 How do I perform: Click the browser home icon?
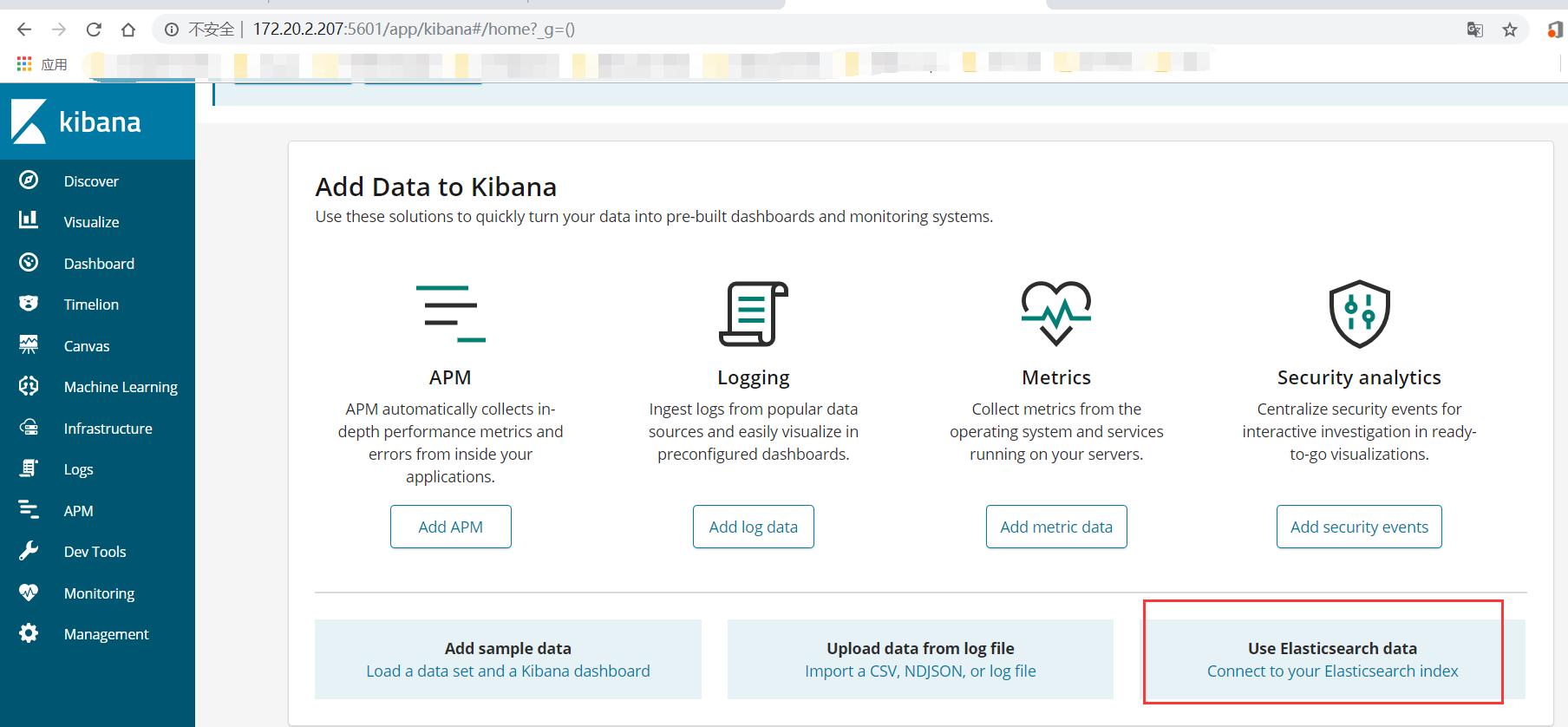[x=128, y=29]
